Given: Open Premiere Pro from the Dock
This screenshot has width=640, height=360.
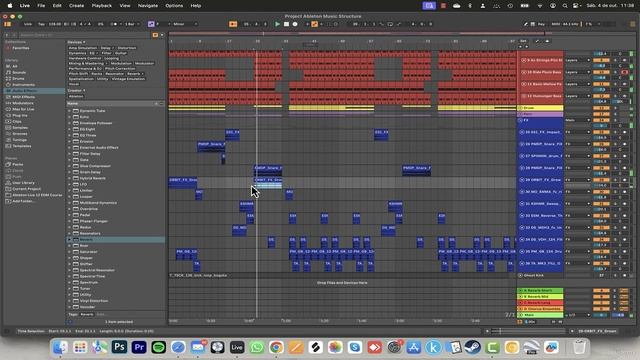Looking at the screenshot, I should click(x=139, y=347).
